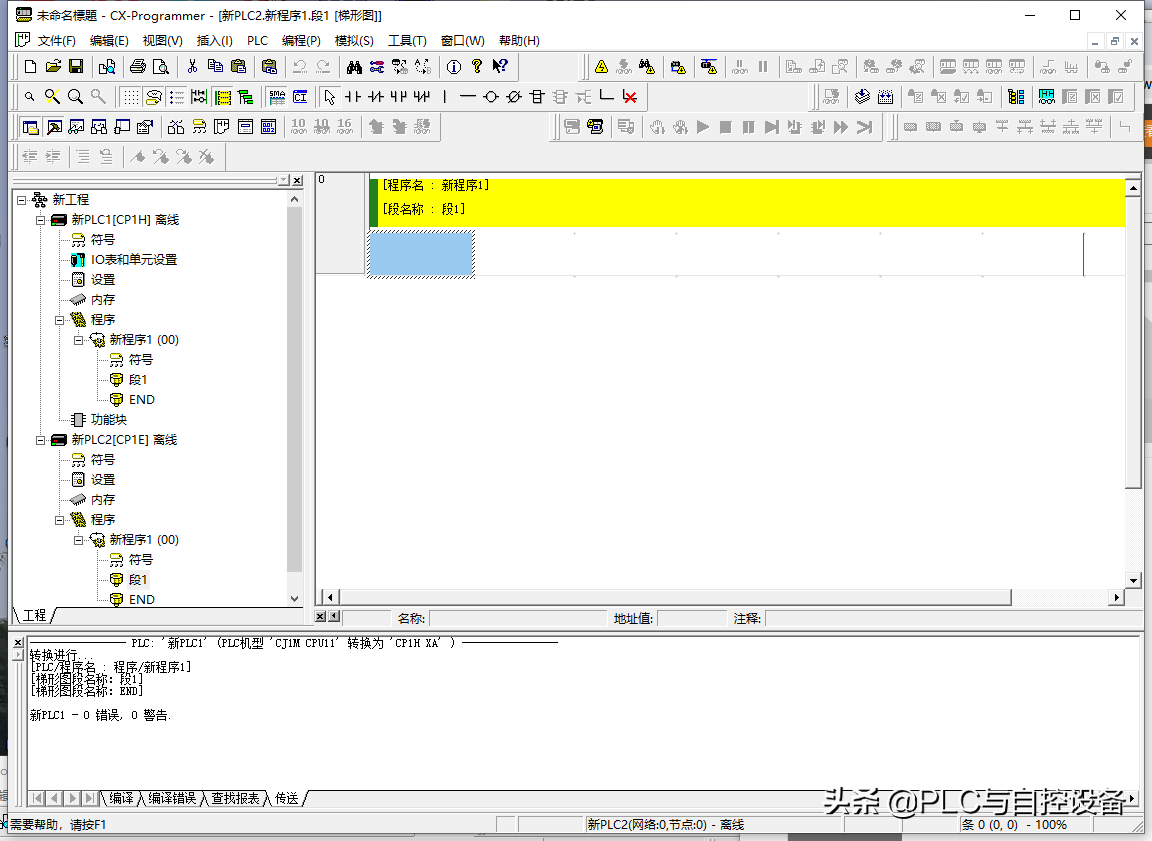Collapse 新程序1 (00) under 新PLC1
The image size is (1152, 841).
pos(79,339)
